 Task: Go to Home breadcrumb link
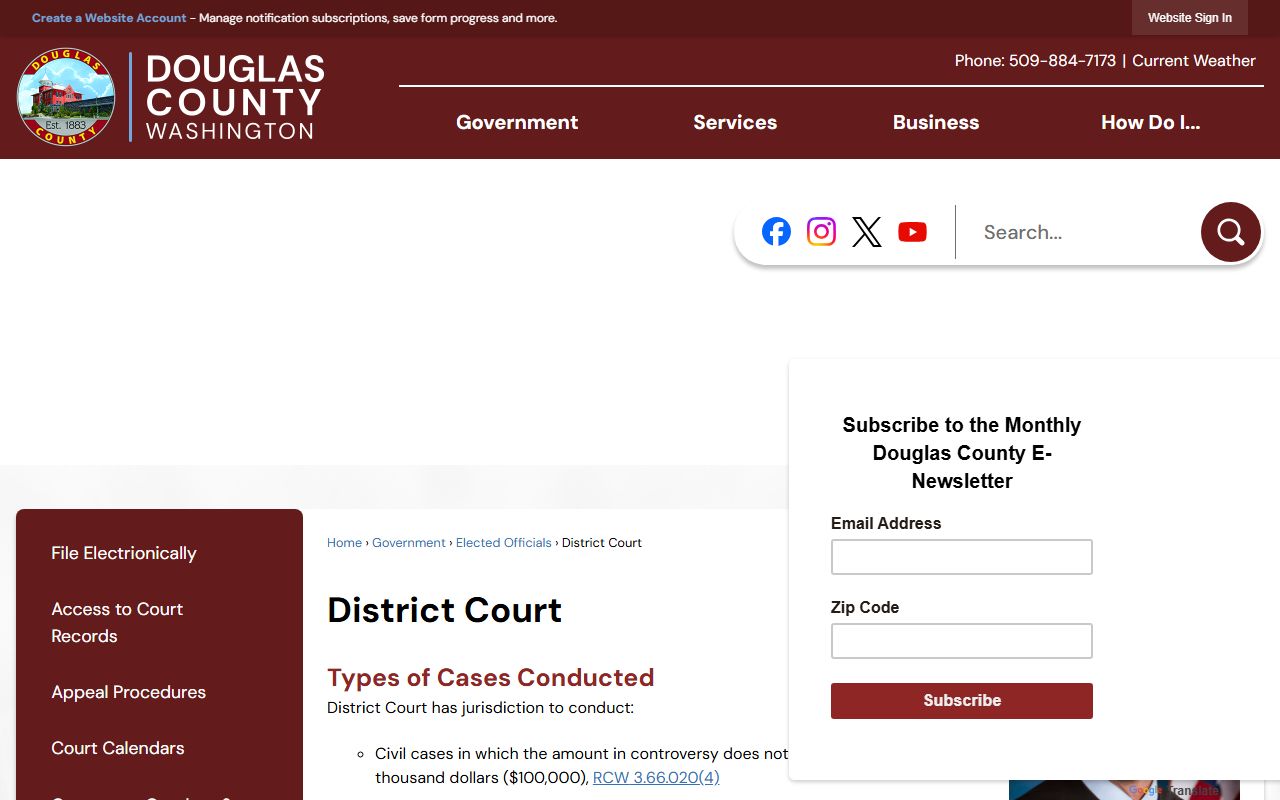pos(344,542)
